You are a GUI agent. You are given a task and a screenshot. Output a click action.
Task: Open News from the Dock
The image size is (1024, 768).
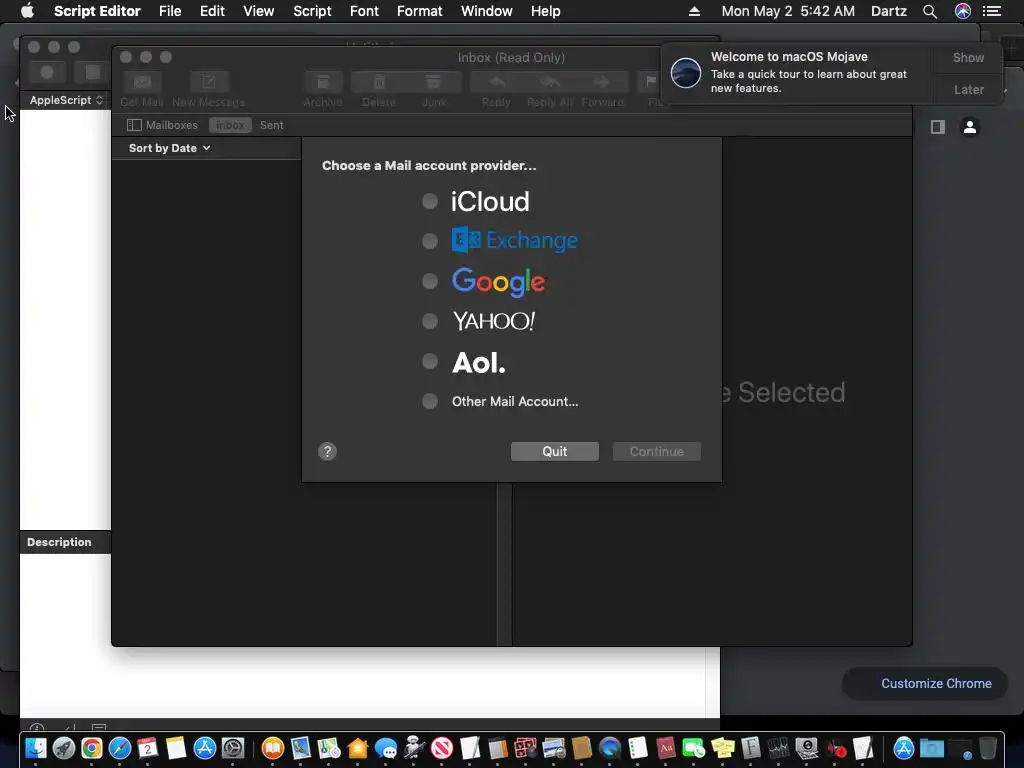click(x=442, y=748)
